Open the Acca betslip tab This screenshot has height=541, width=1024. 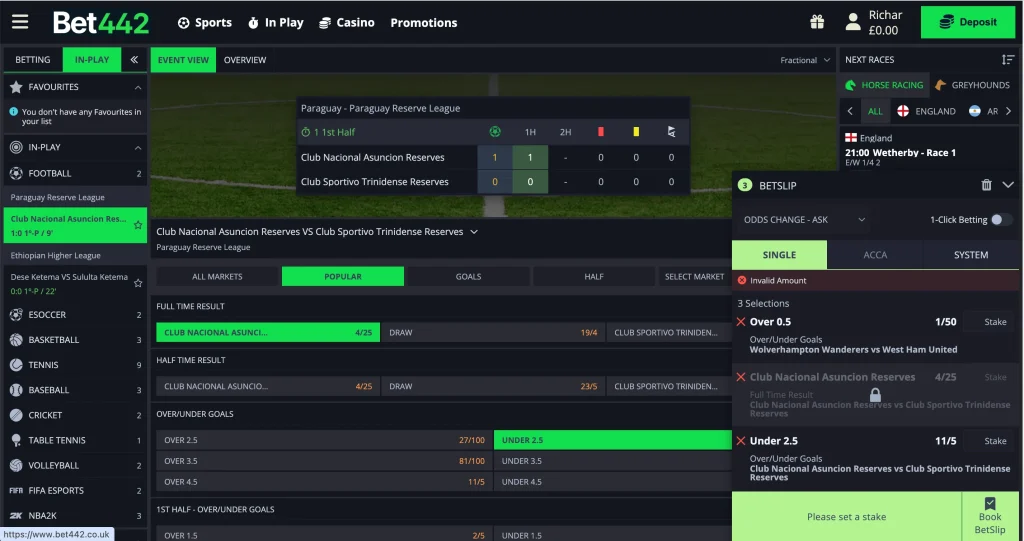click(875, 255)
